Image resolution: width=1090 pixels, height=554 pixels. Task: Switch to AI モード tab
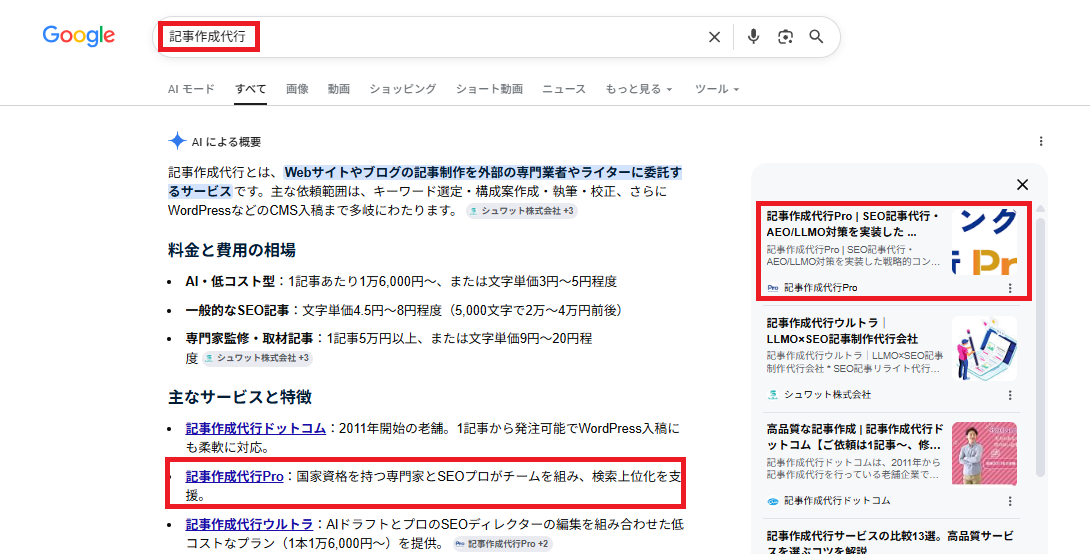click(x=191, y=89)
